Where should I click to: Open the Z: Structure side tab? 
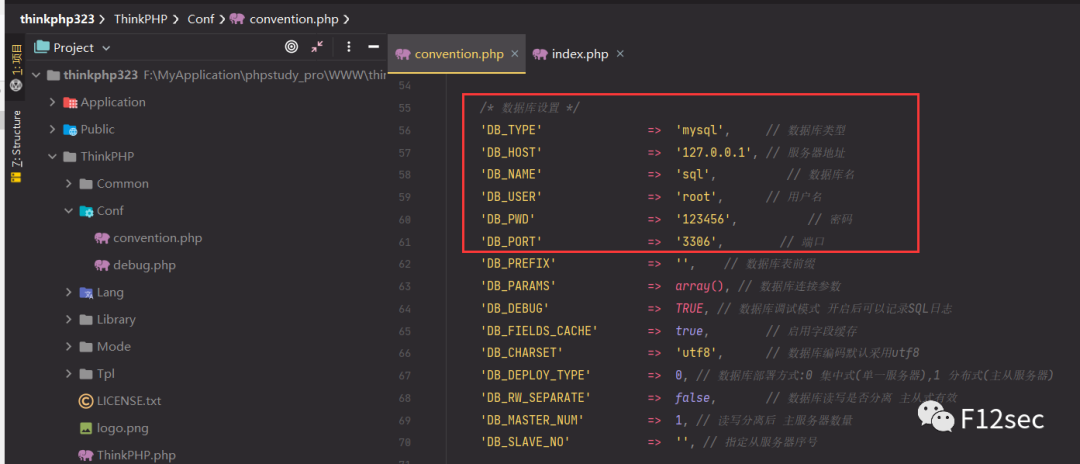(x=17, y=147)
